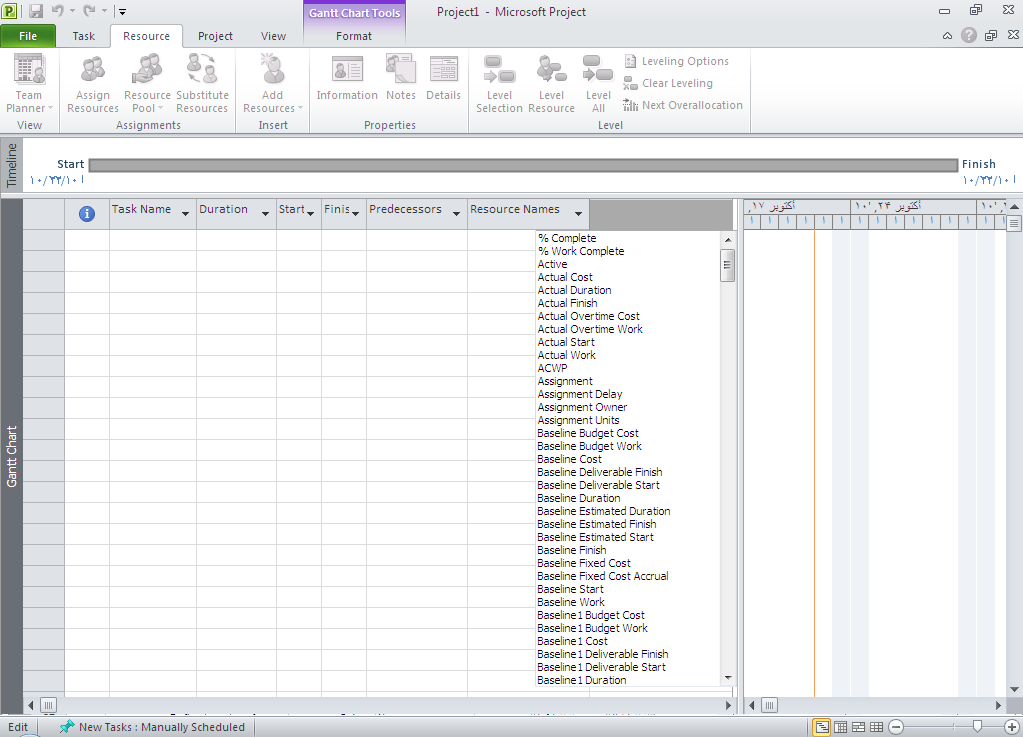Switch to Gantt Chart view in status bar
Screen dimensions: 1023x737
(821, 727)
